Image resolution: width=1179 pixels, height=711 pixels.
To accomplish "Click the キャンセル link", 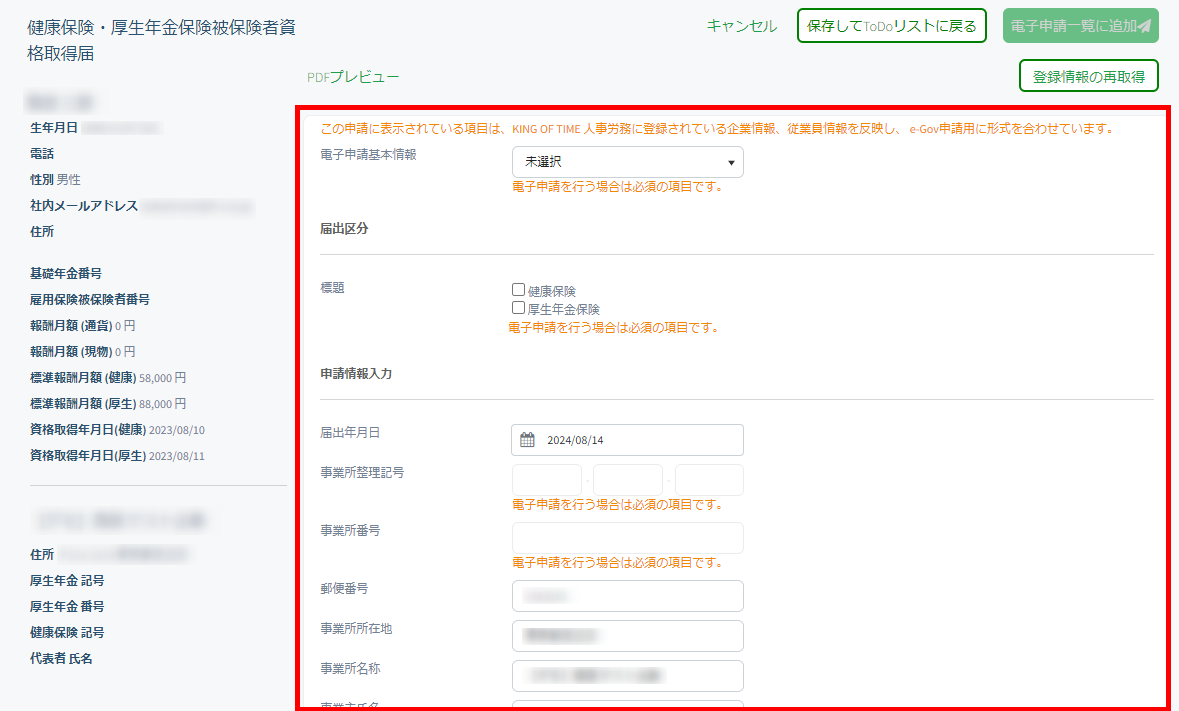I will [741, 26].
